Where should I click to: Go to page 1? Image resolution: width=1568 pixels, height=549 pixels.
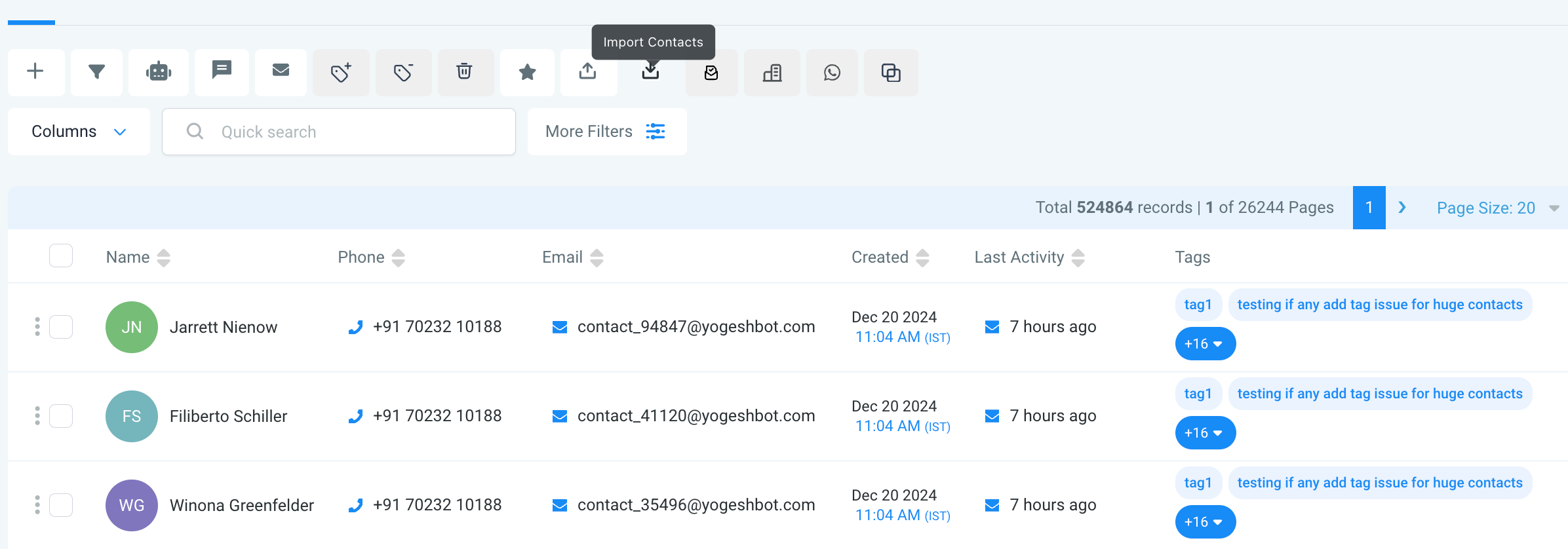pyautogui.click(x=1369, y=208)
